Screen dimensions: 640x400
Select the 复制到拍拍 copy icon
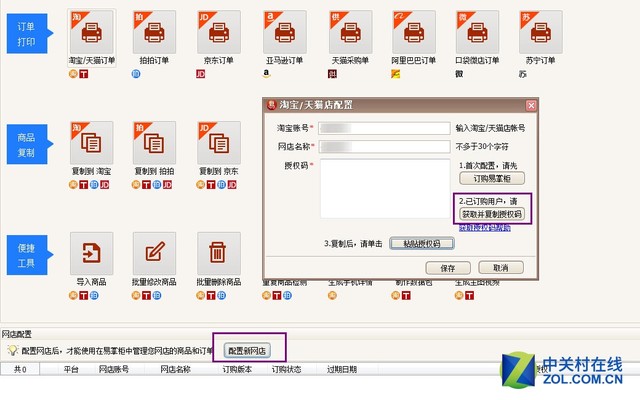(x=154, y=144)
